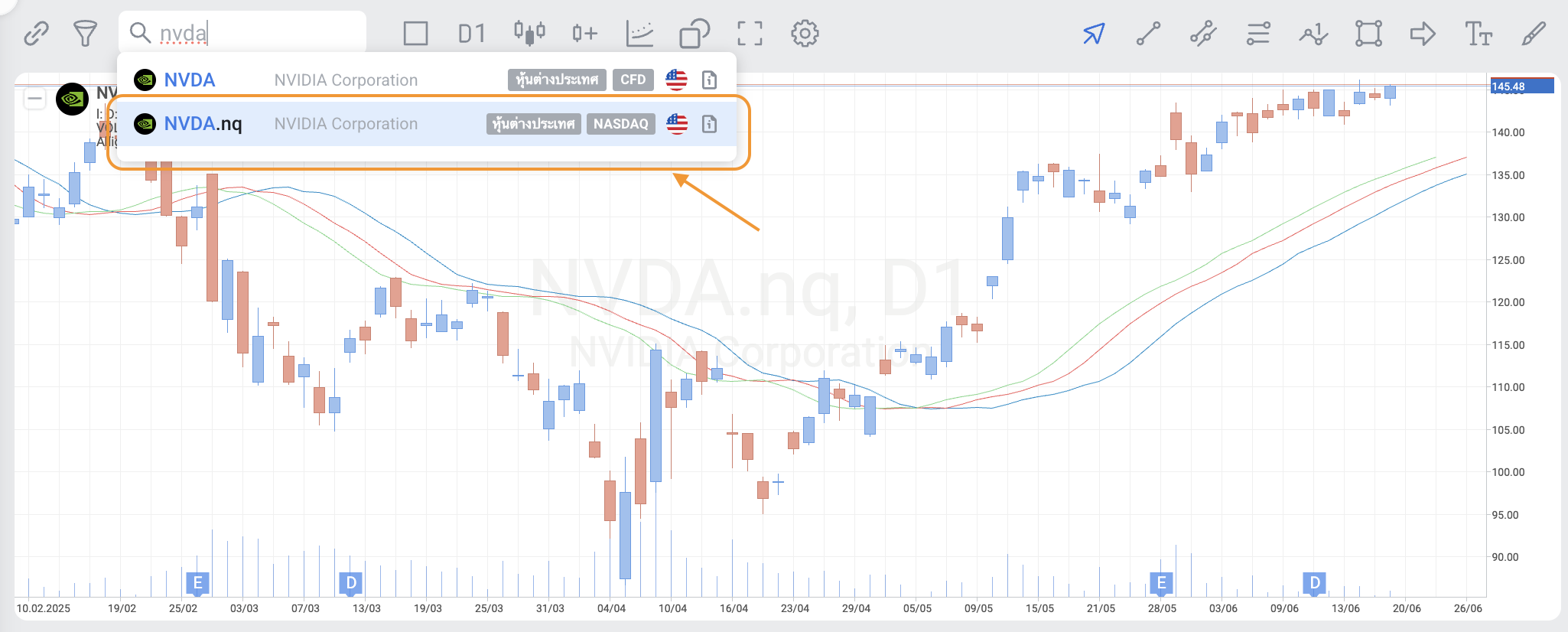Open the filter funnel tool
The height and width of the screenshot is (632, 1568).
pyautogui.click(x=85, y=34)
